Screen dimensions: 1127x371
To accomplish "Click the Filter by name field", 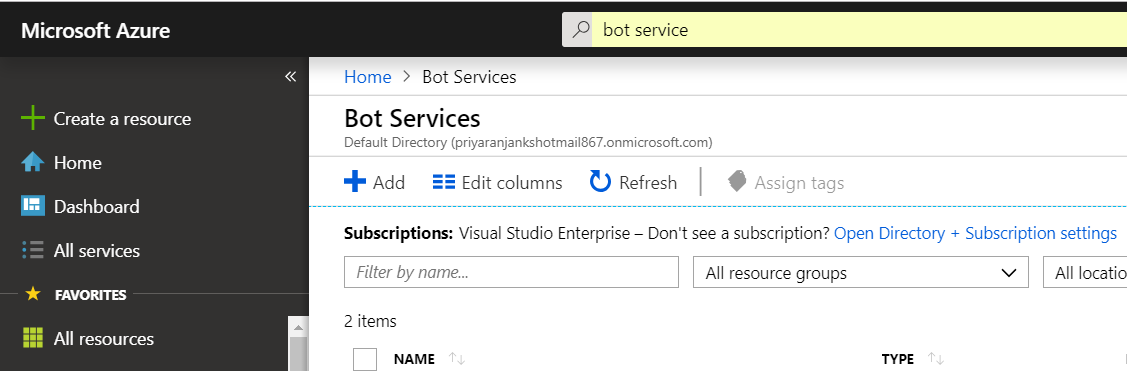I will click(511, 272).
